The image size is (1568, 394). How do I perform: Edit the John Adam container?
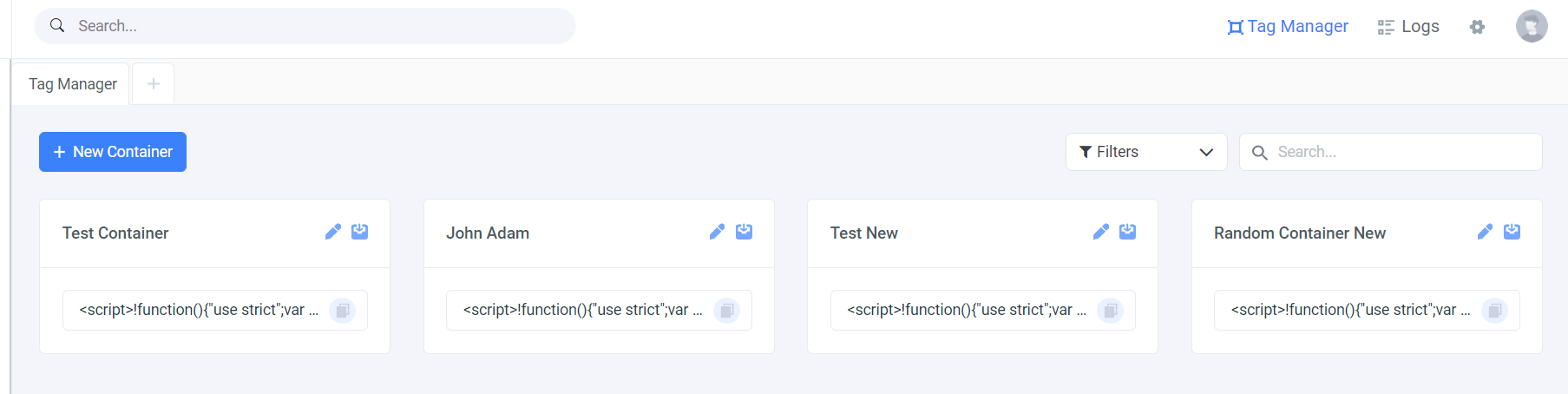(717, 232)
